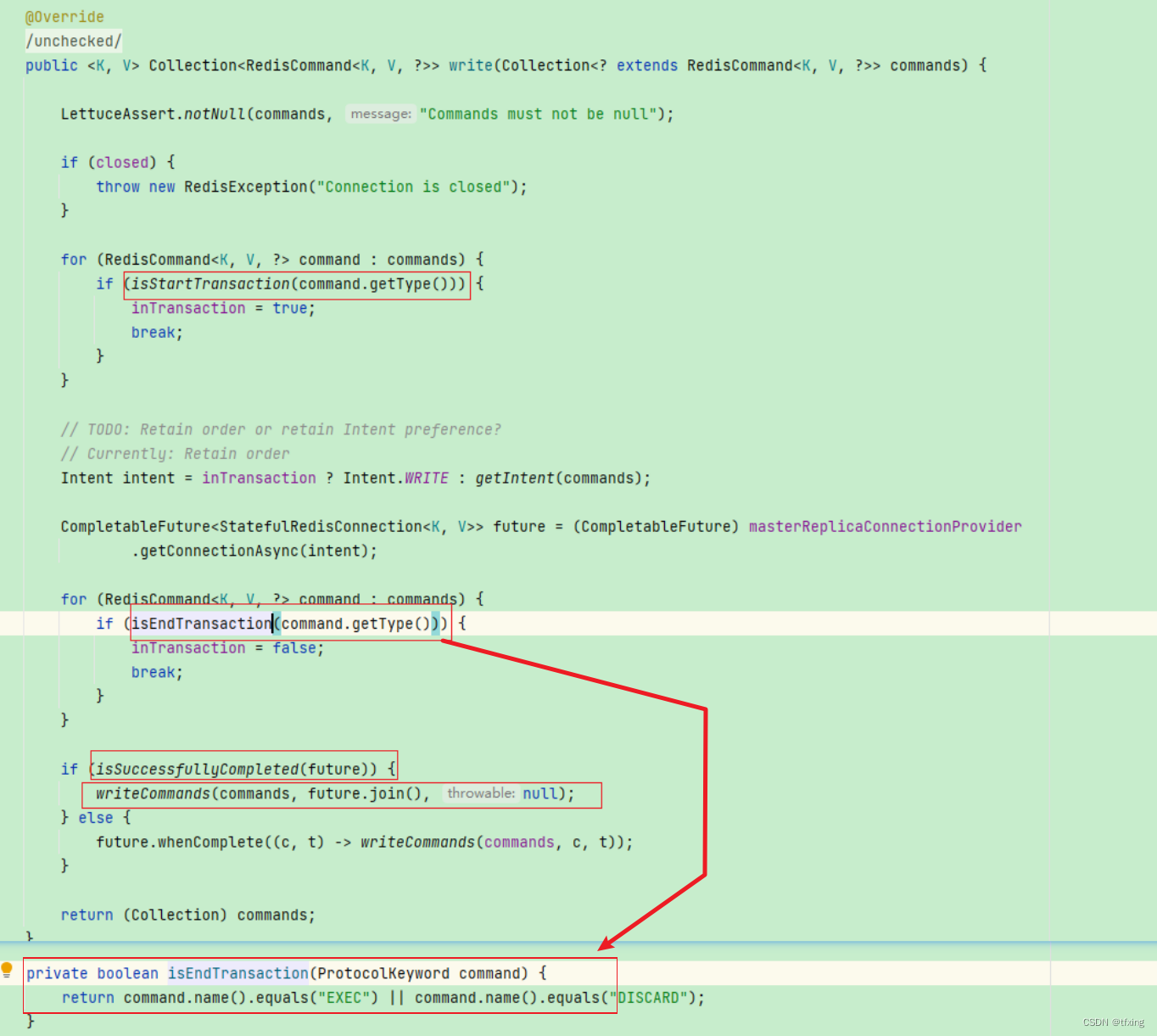This screenshot has height=1036, width=1157.
Task: Click the 'private' keyword
Action: click(x=57, y=973)
